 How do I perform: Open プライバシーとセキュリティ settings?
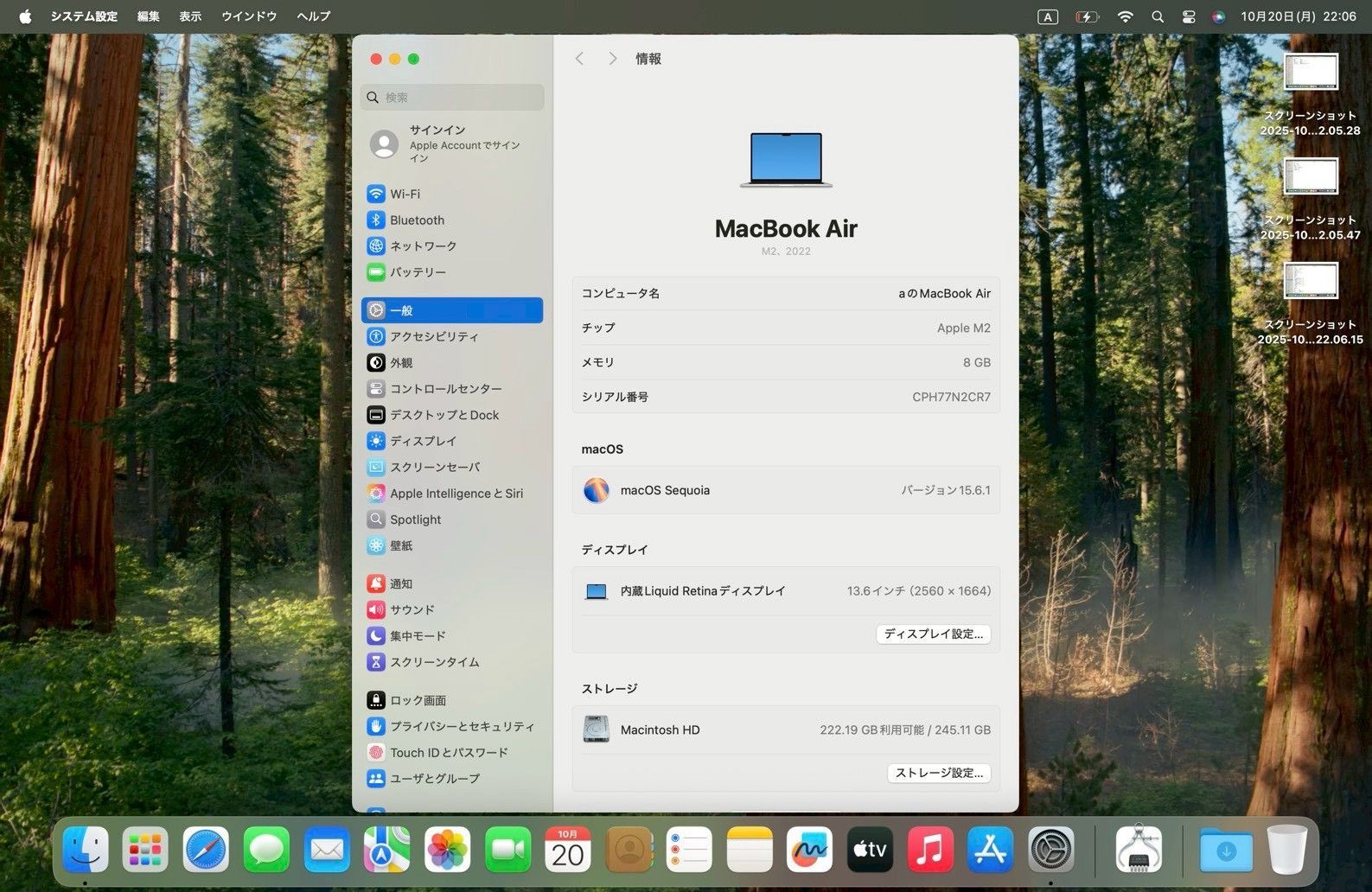(x=461, y=726)
